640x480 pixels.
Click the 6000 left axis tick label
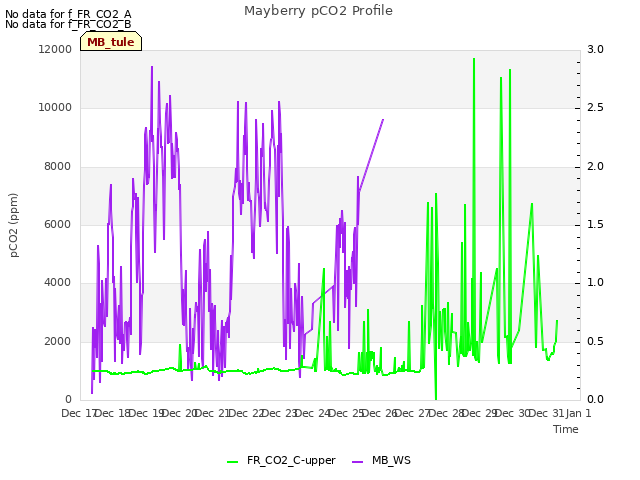57,224
